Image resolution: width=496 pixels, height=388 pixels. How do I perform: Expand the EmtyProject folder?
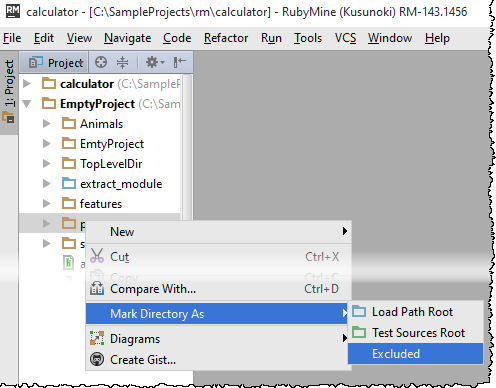click(47, 144)
